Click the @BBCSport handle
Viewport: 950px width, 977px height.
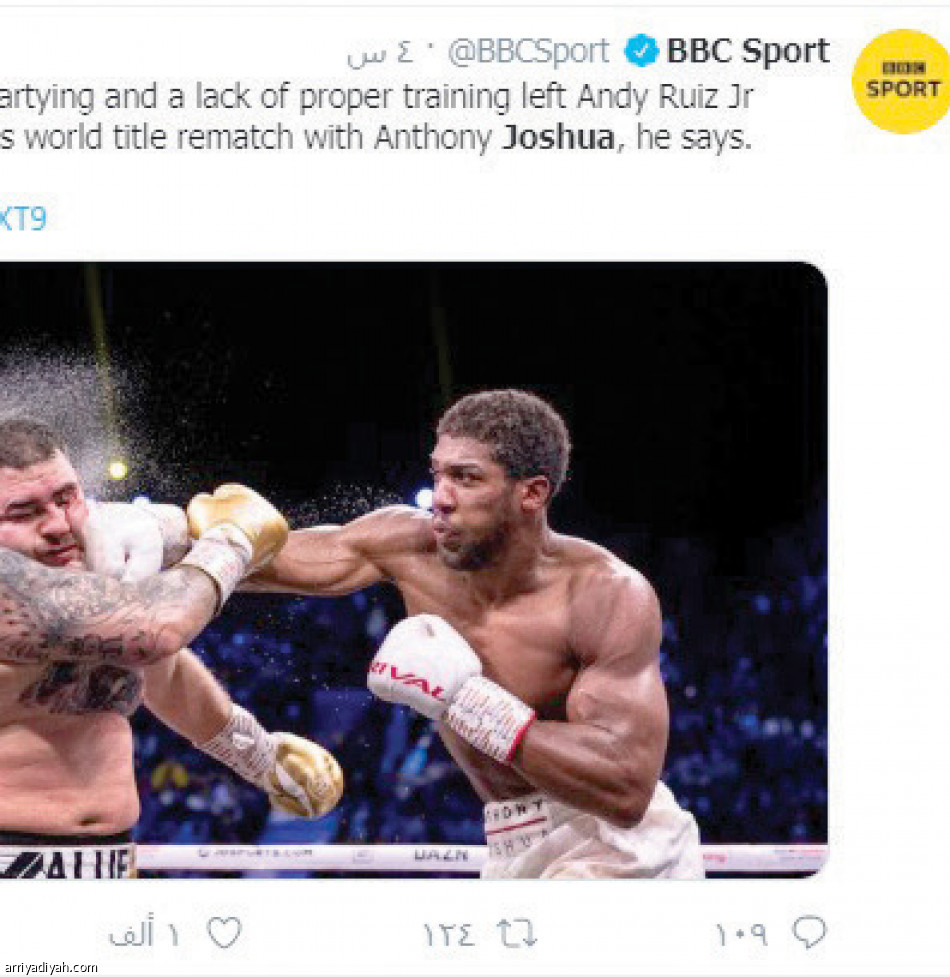(x=527, y=52)
